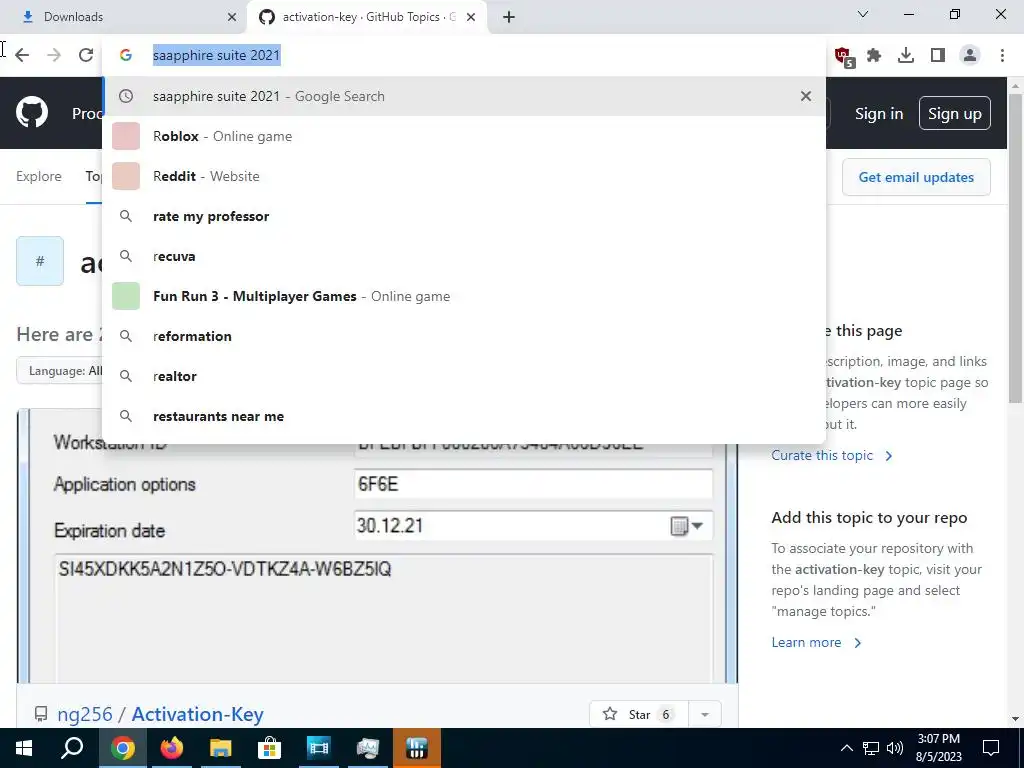Choose the restaurants near me suggestion
This screenshot has height=768, width=1024.
click(x=464, y=416)
